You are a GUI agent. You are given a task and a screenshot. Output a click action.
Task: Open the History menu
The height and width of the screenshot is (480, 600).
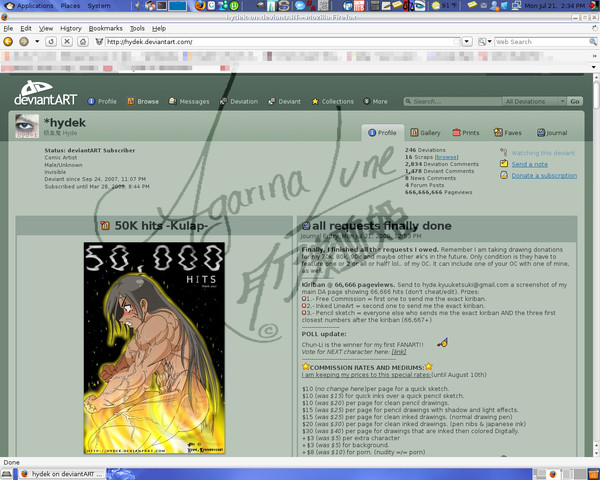click(71, 28)
